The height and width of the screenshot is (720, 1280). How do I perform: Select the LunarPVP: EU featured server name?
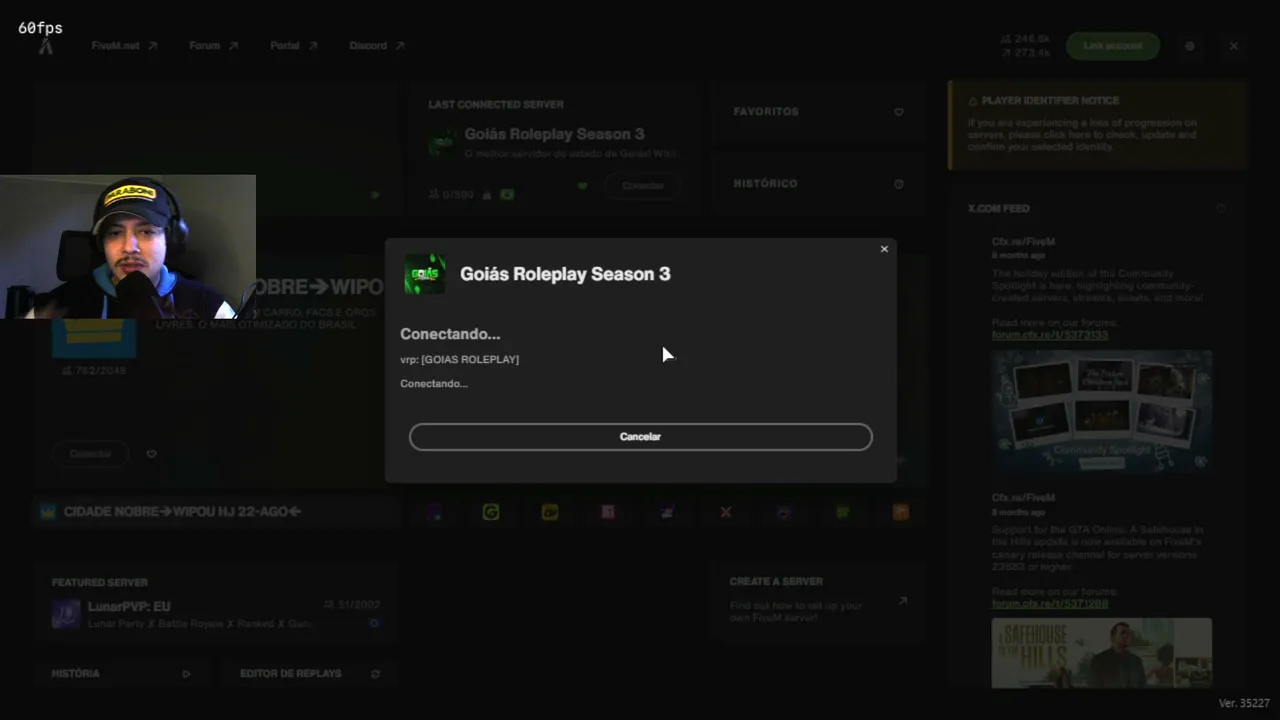point(129,607)
